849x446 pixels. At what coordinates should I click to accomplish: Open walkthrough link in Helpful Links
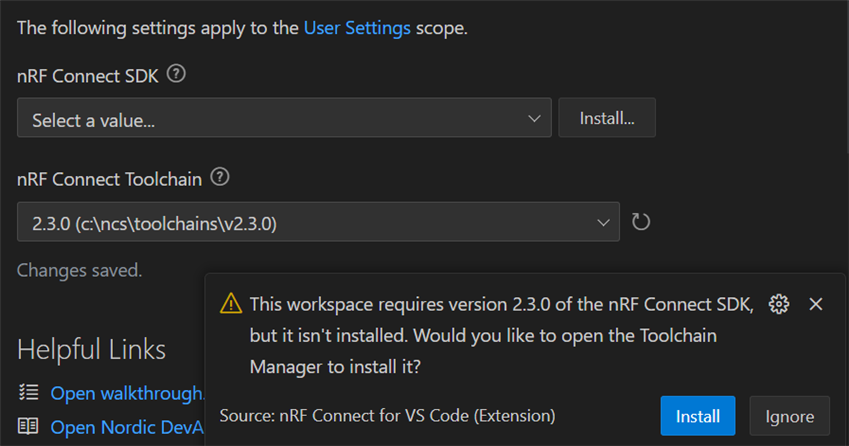click(127, 393)
